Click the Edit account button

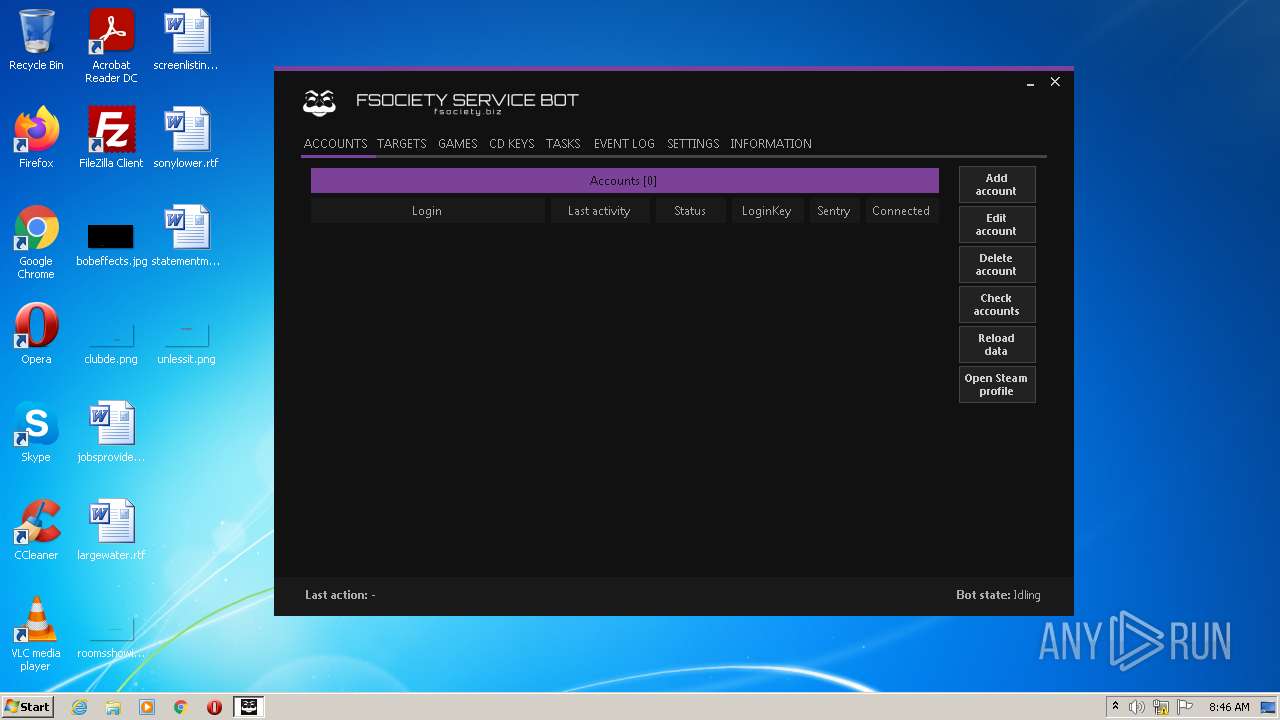click(997, 225)
